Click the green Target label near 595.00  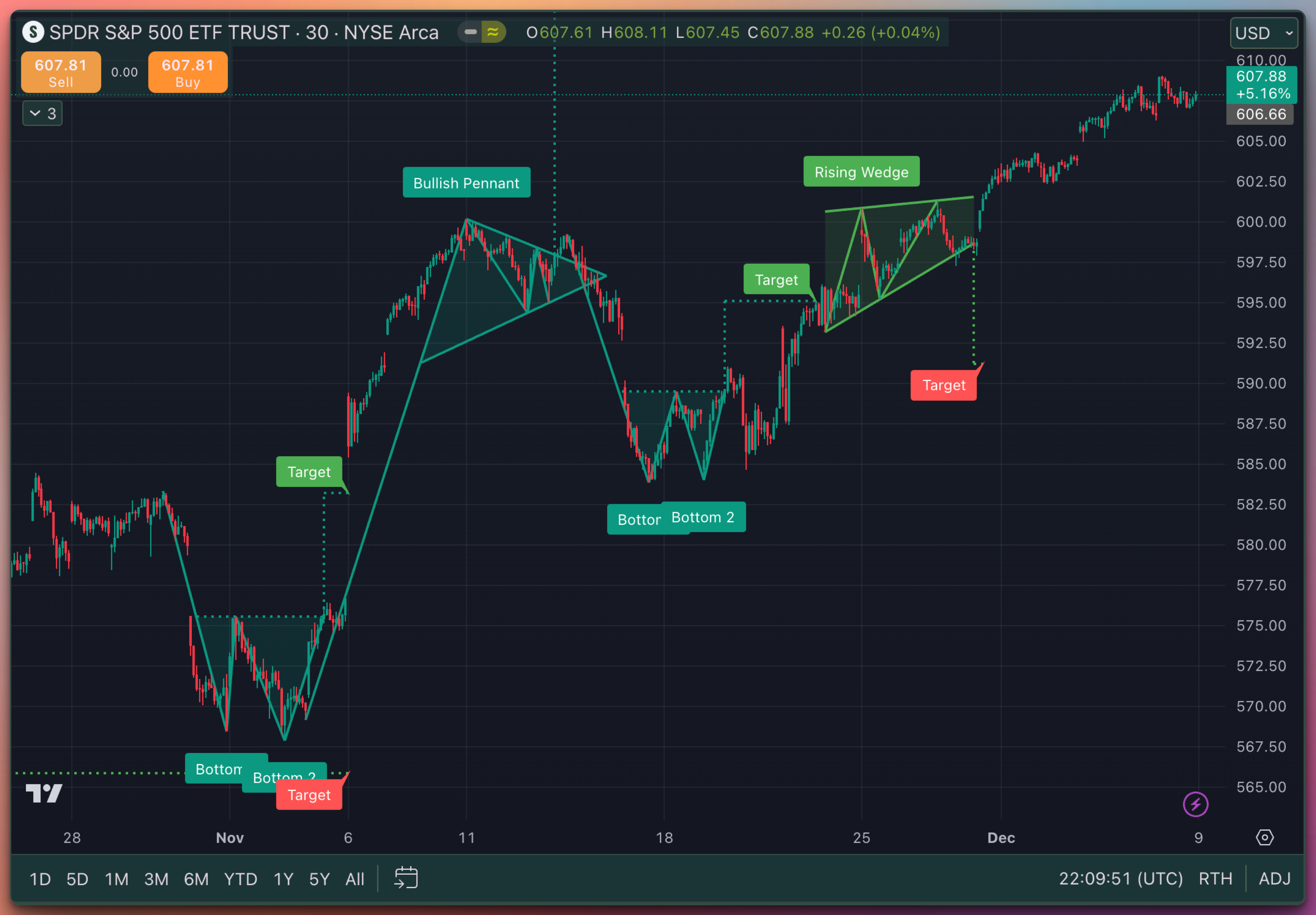[776, 280]
